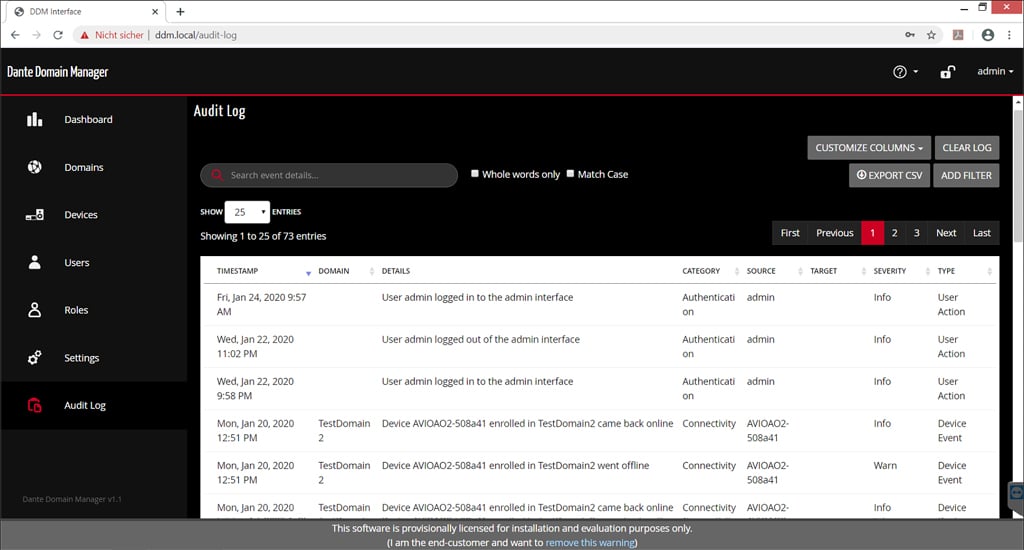The width and height of the screenshot is (1024, 550).
Task: Click the 'Fri, Jan 24, 2020 9:57 AM' timestamp
Action: 261,304
